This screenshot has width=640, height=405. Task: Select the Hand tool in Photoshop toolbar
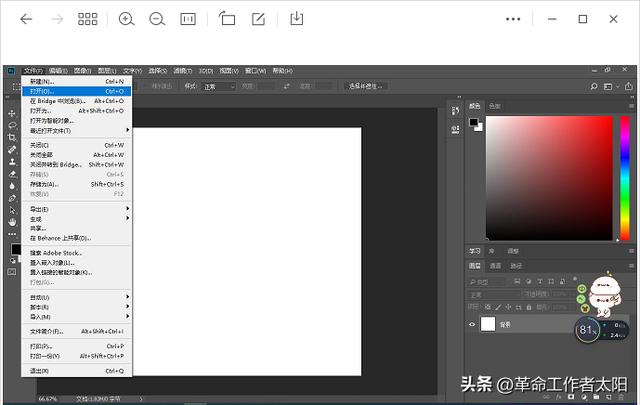(12, 221)
